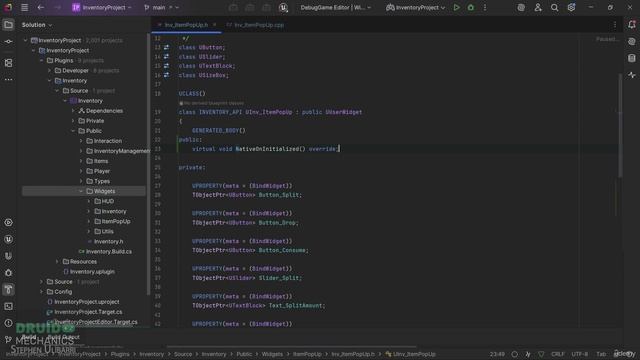The height and width of the screenshot is (360, 640).
Task: Open the InventoryProject project dropdown
Action: point(102,7)
